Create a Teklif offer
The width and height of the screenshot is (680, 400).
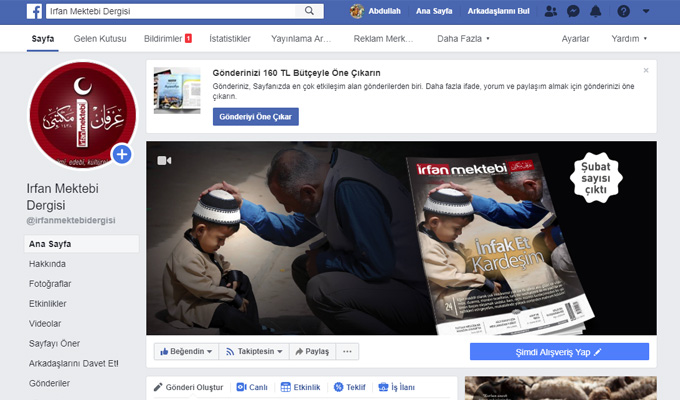pos(350,387)
